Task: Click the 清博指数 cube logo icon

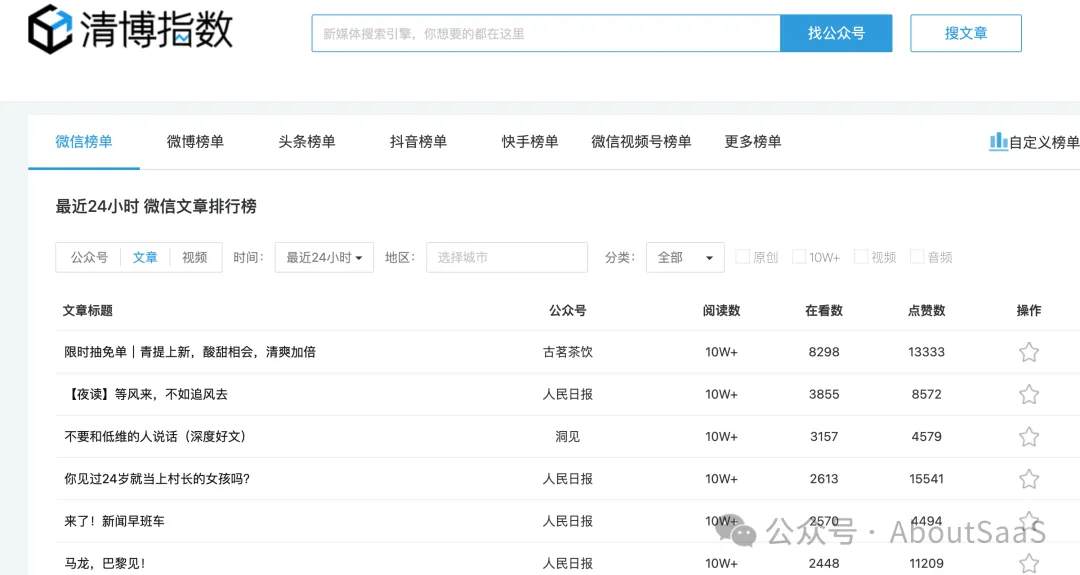Action: pyautogui.click(x=50, y=30)
